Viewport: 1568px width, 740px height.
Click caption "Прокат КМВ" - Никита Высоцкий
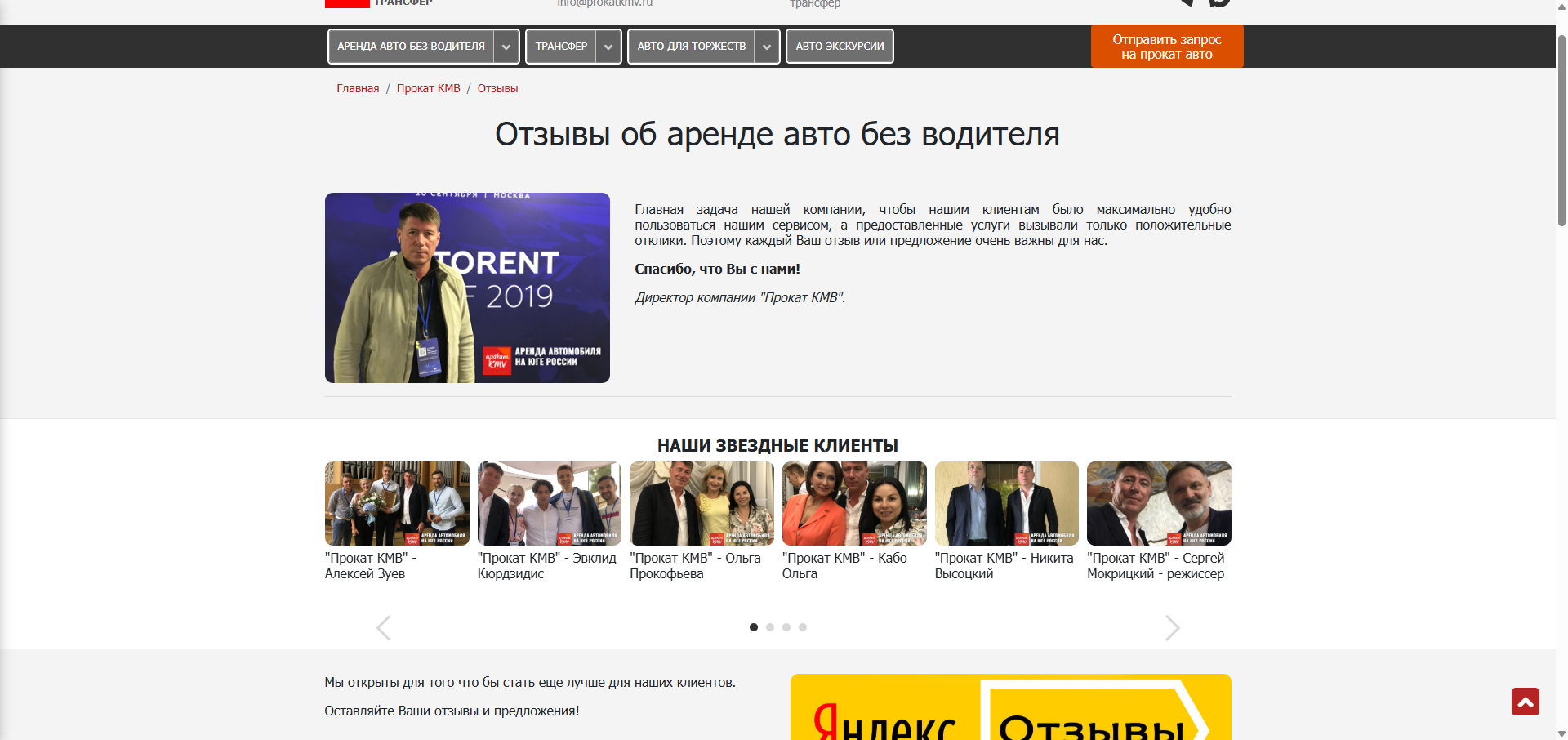(1004, 566)
